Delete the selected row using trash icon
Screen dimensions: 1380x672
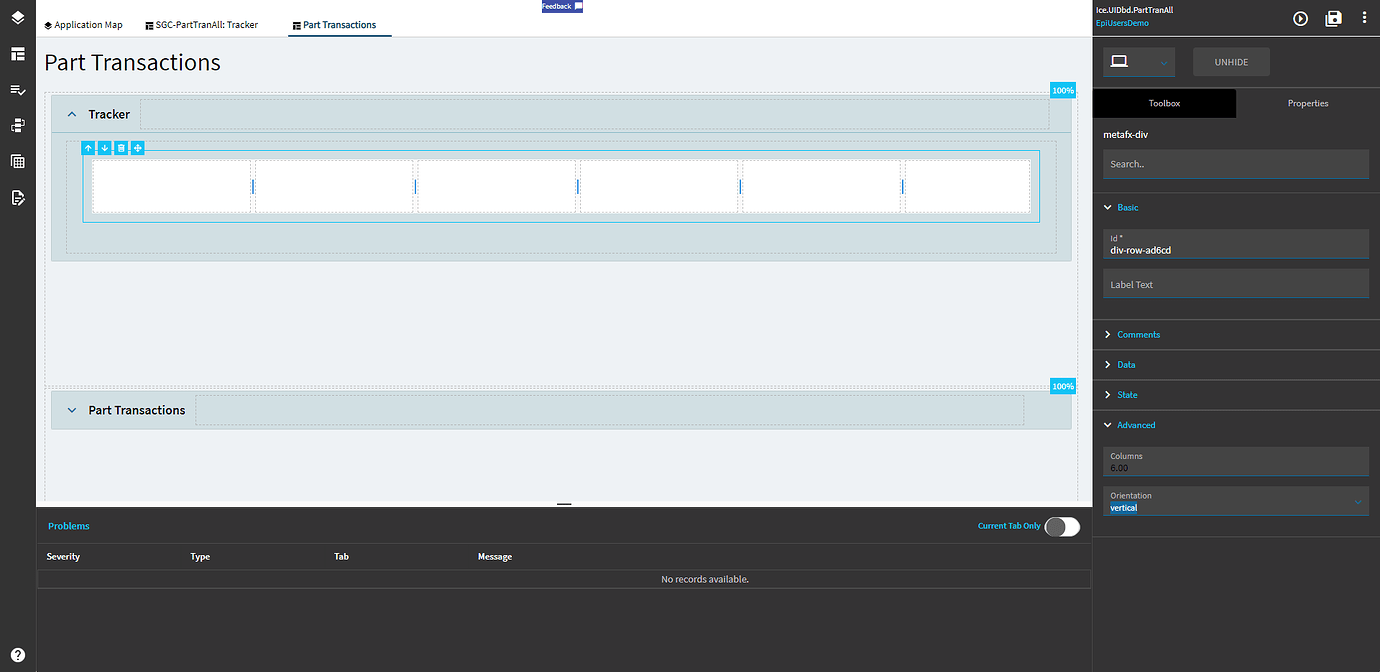(121, 148)
